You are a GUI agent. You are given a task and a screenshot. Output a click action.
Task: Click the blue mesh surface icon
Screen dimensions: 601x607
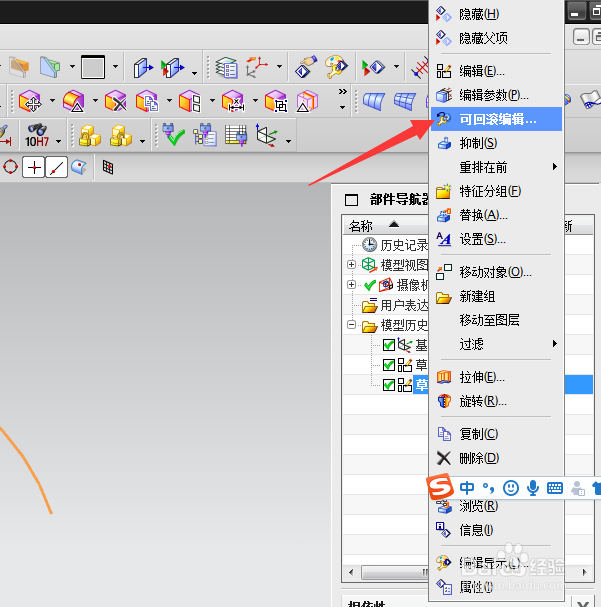tap(405, 101)
